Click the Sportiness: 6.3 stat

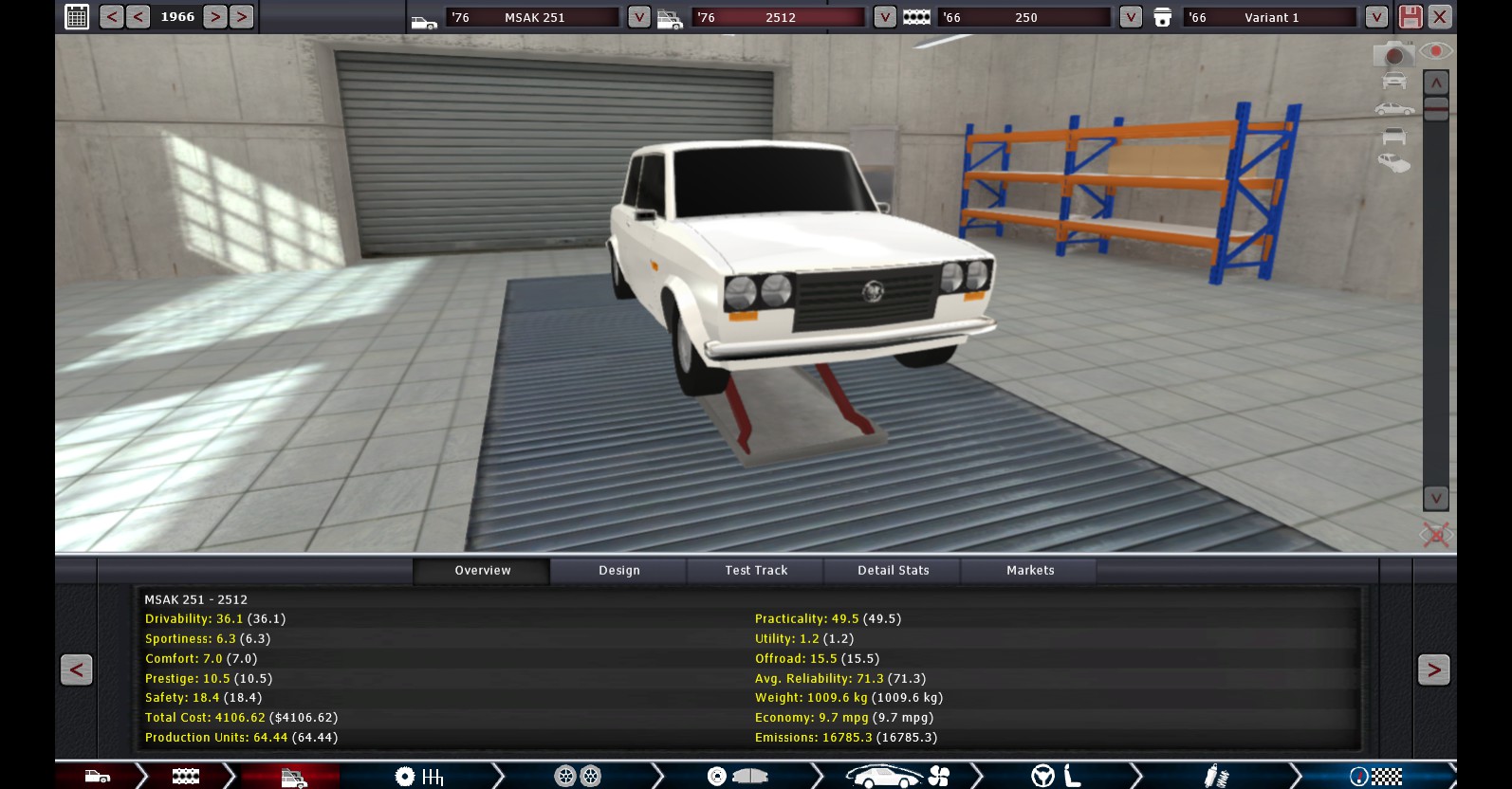pyautogui.click(x=208, y=638)
